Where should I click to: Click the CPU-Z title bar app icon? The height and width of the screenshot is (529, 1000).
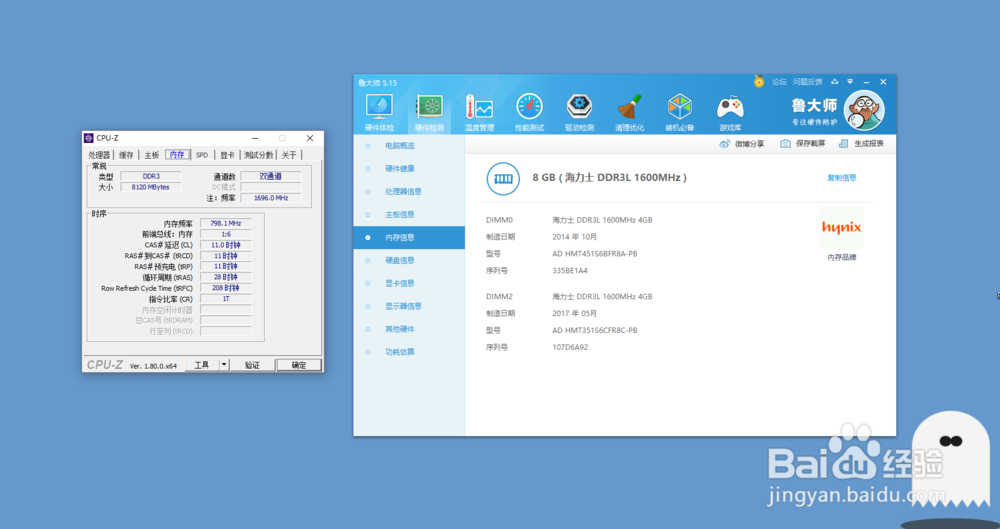(x=89, y=138)
